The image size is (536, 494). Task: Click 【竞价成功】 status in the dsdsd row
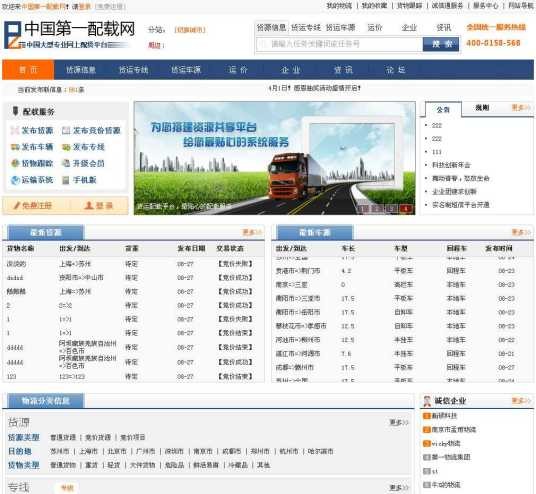pos(235,278)
